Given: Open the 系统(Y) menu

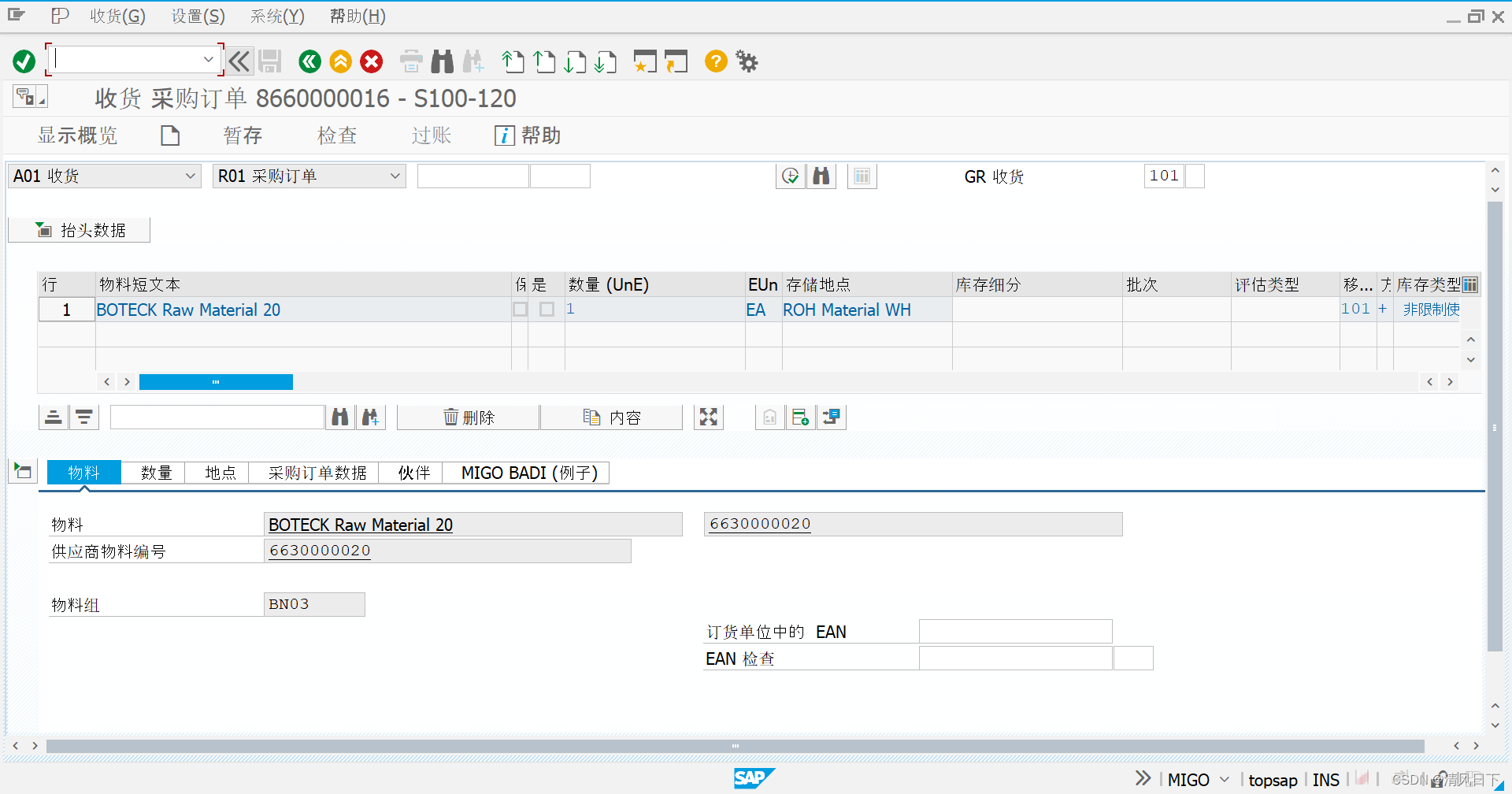Looking at the screenshot, I should pyautogui.click(x=276, y=16).
